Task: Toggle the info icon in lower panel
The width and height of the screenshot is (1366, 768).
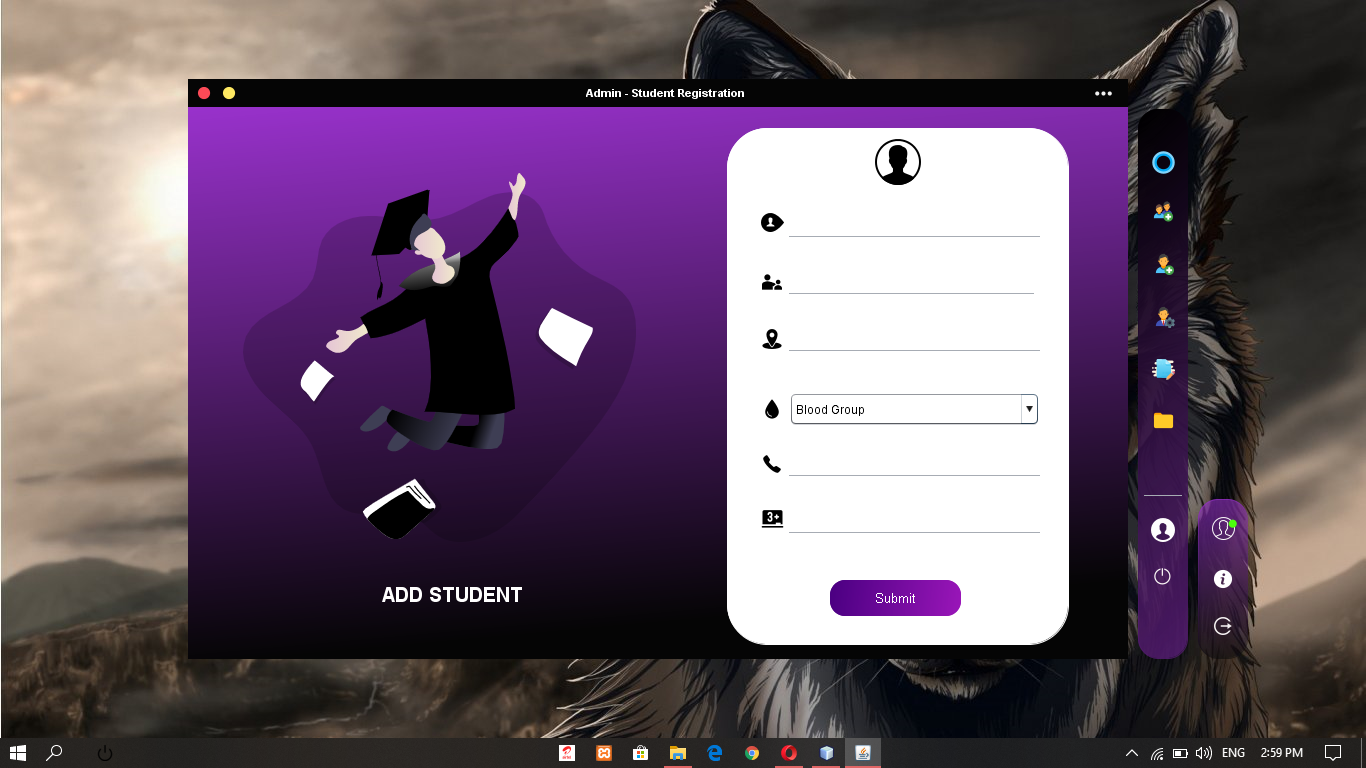Action: tap(1222, 578)
